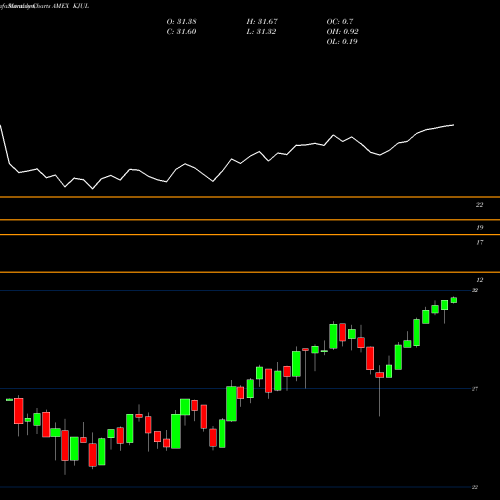Click the last green candlestick on the chart
This screenshot has height=500, width=500.
point(454,300)
